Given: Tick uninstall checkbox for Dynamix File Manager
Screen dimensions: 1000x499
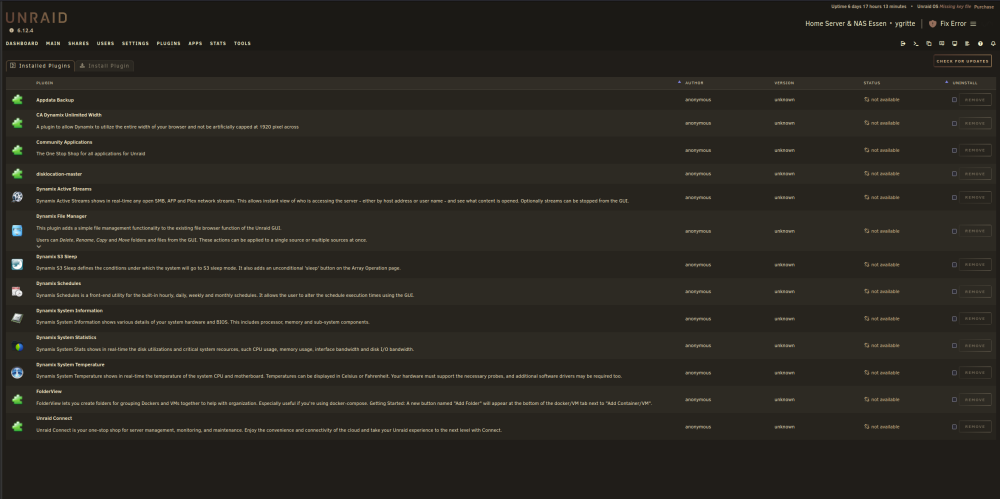Looking at the screenshot, I should (954, 231).
